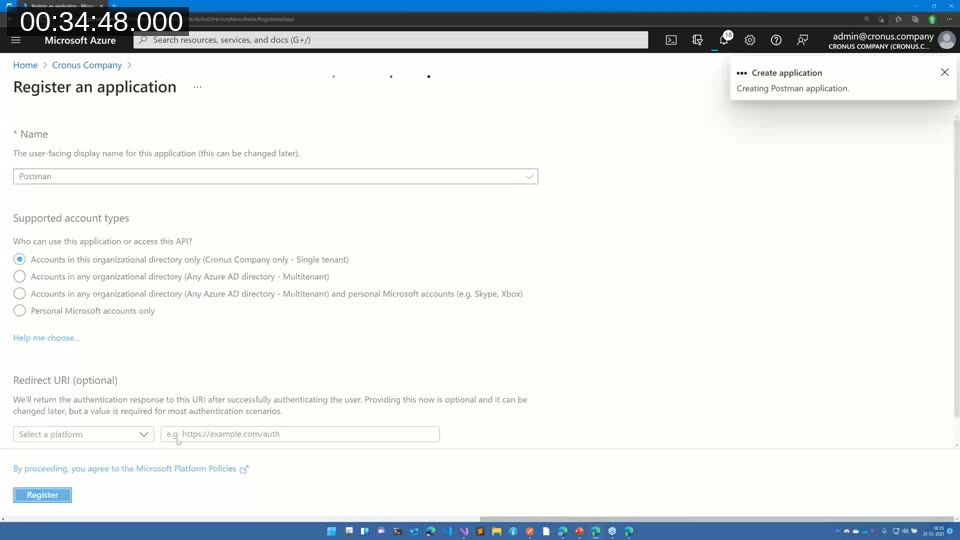Click the Name field containing Postman

tap(276, 176)
